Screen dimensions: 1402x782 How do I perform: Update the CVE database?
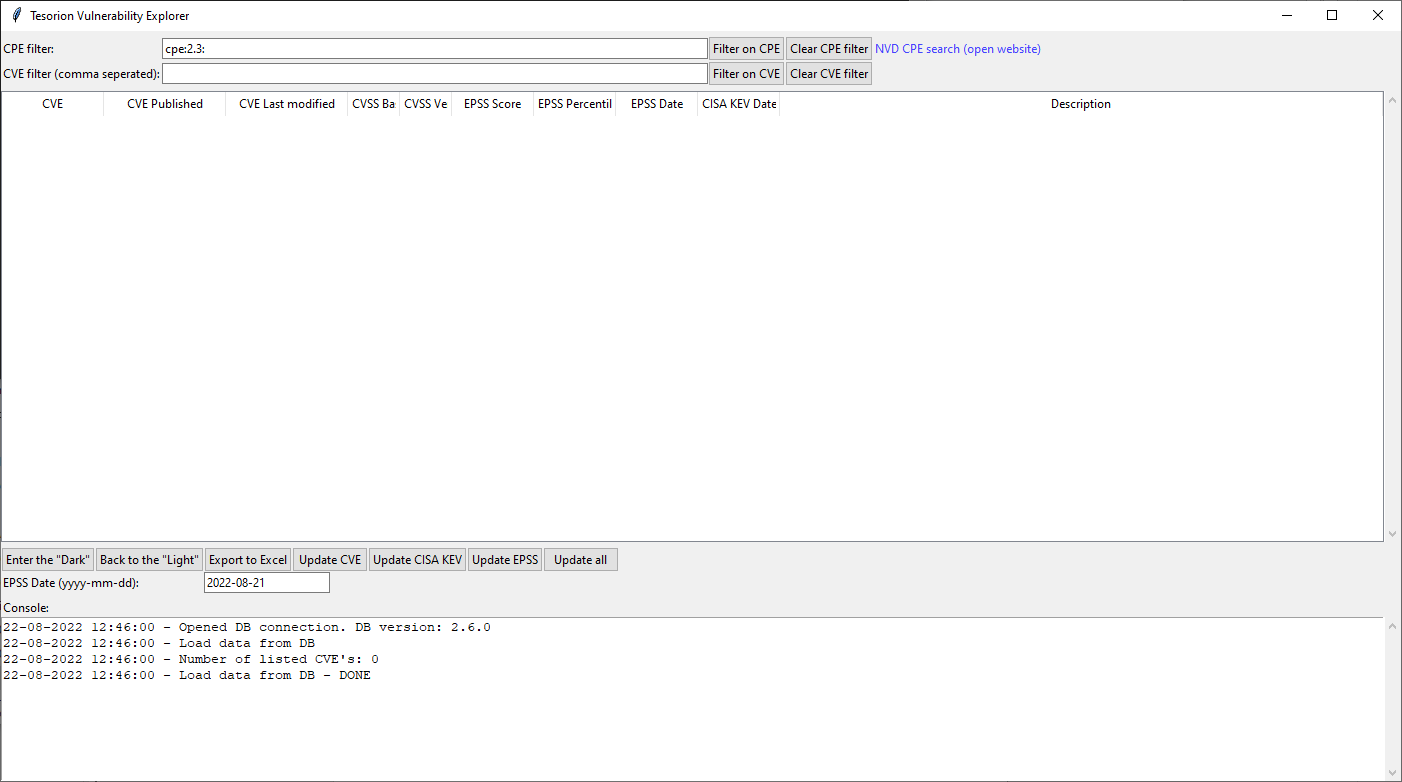pos(329,559)
